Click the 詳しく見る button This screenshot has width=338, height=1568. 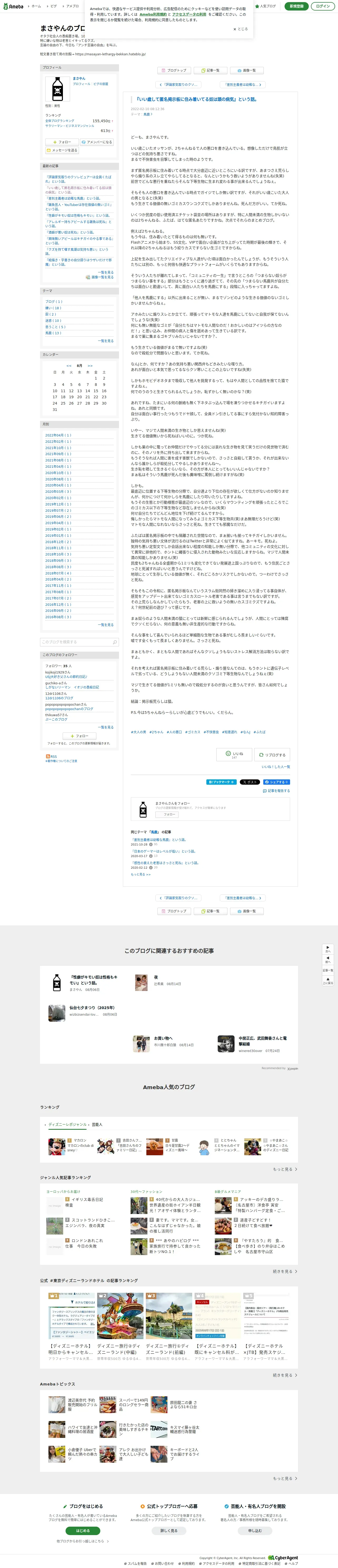pyautogui.click(x=169, y=1531)
